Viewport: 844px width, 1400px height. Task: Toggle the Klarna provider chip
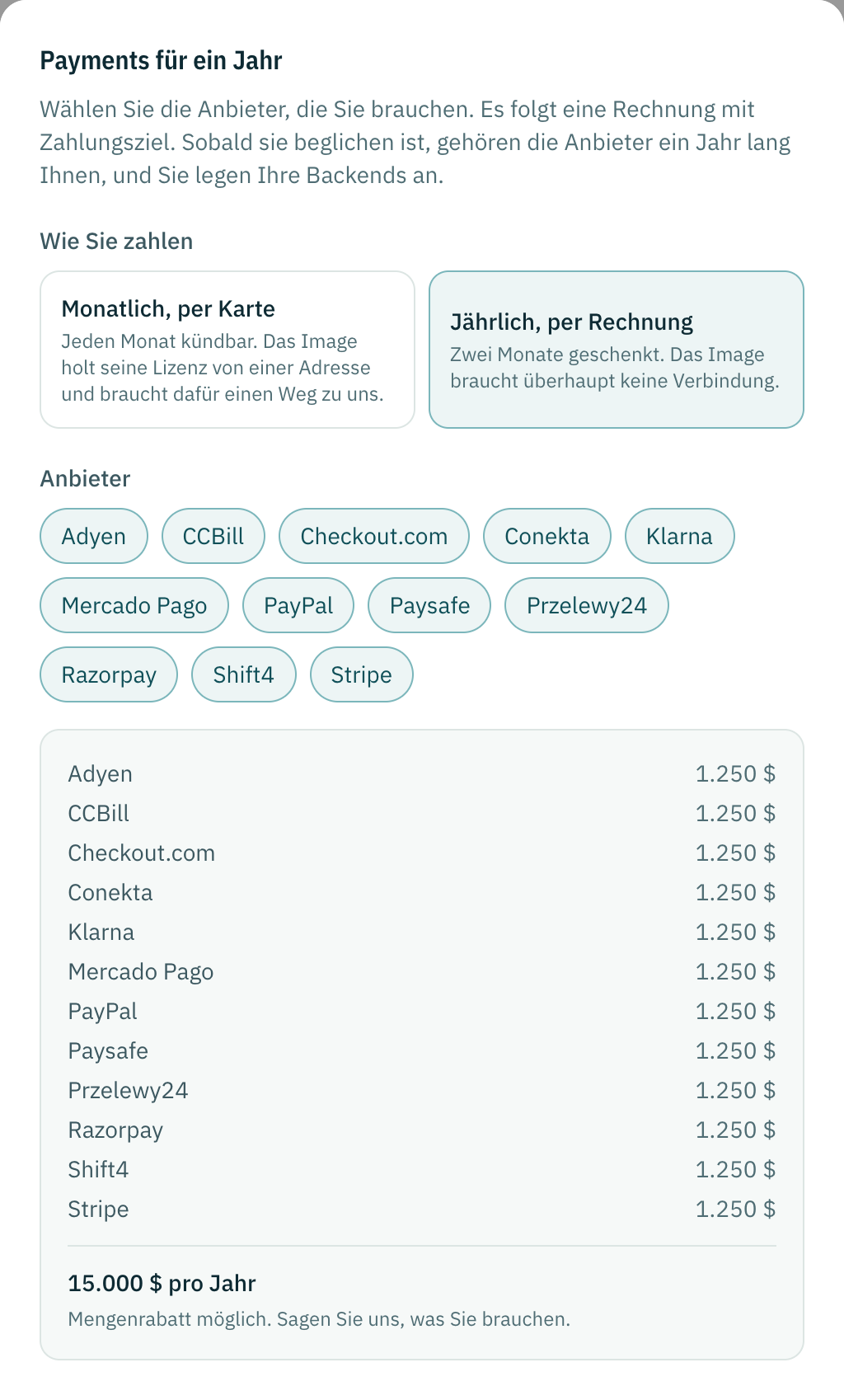coord(679,536)
